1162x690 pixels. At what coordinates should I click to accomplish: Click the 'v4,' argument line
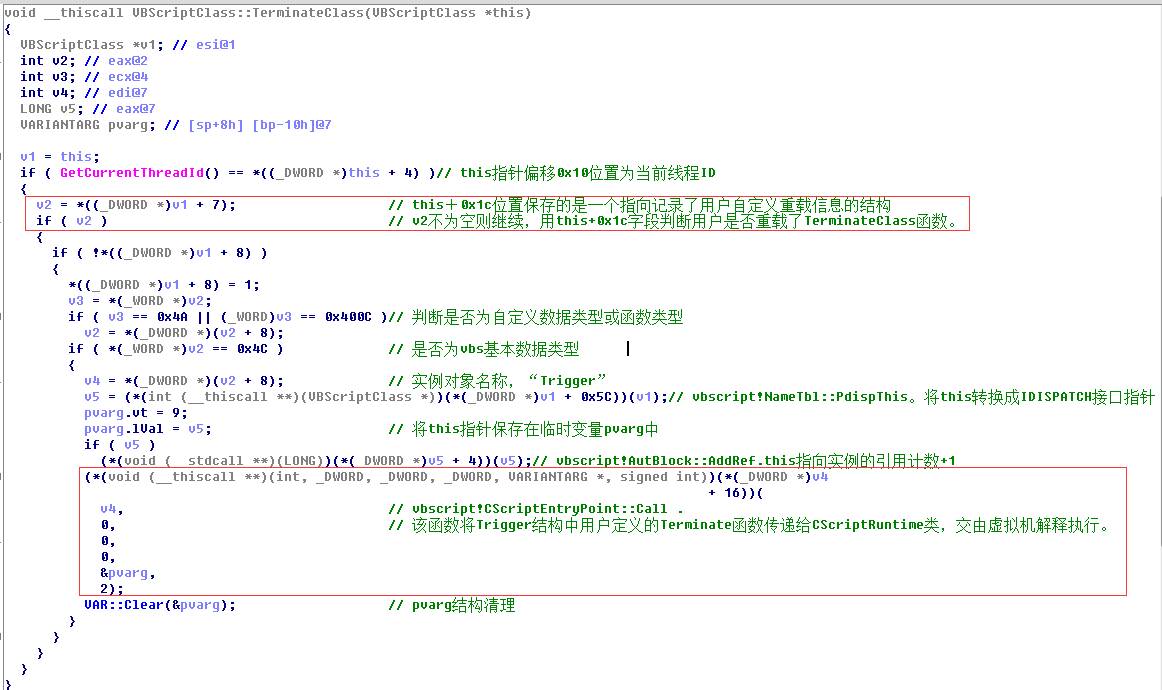tap(112, 509)
